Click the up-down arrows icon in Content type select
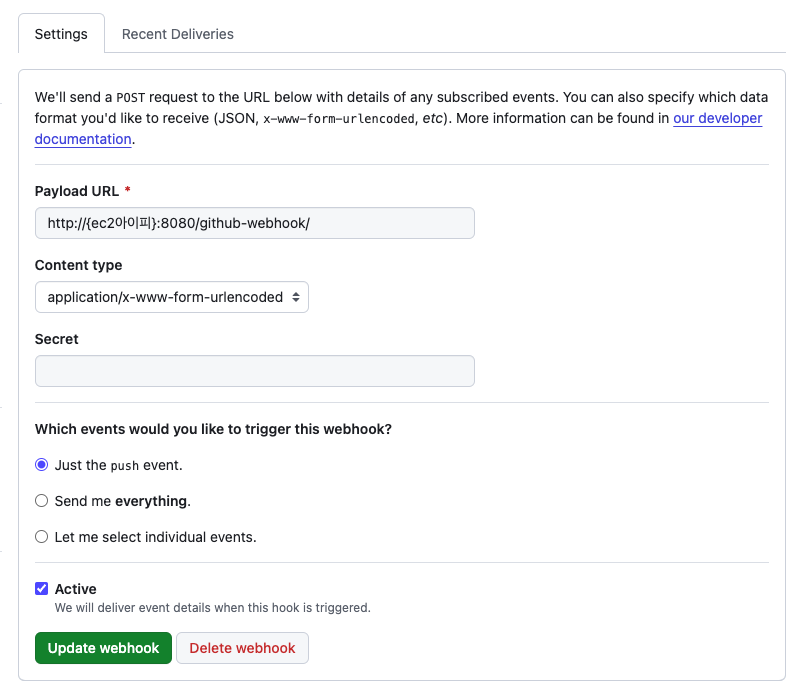The width and height of the screenshot is (798, 690). pyautogui.click(x=296, y=297)
